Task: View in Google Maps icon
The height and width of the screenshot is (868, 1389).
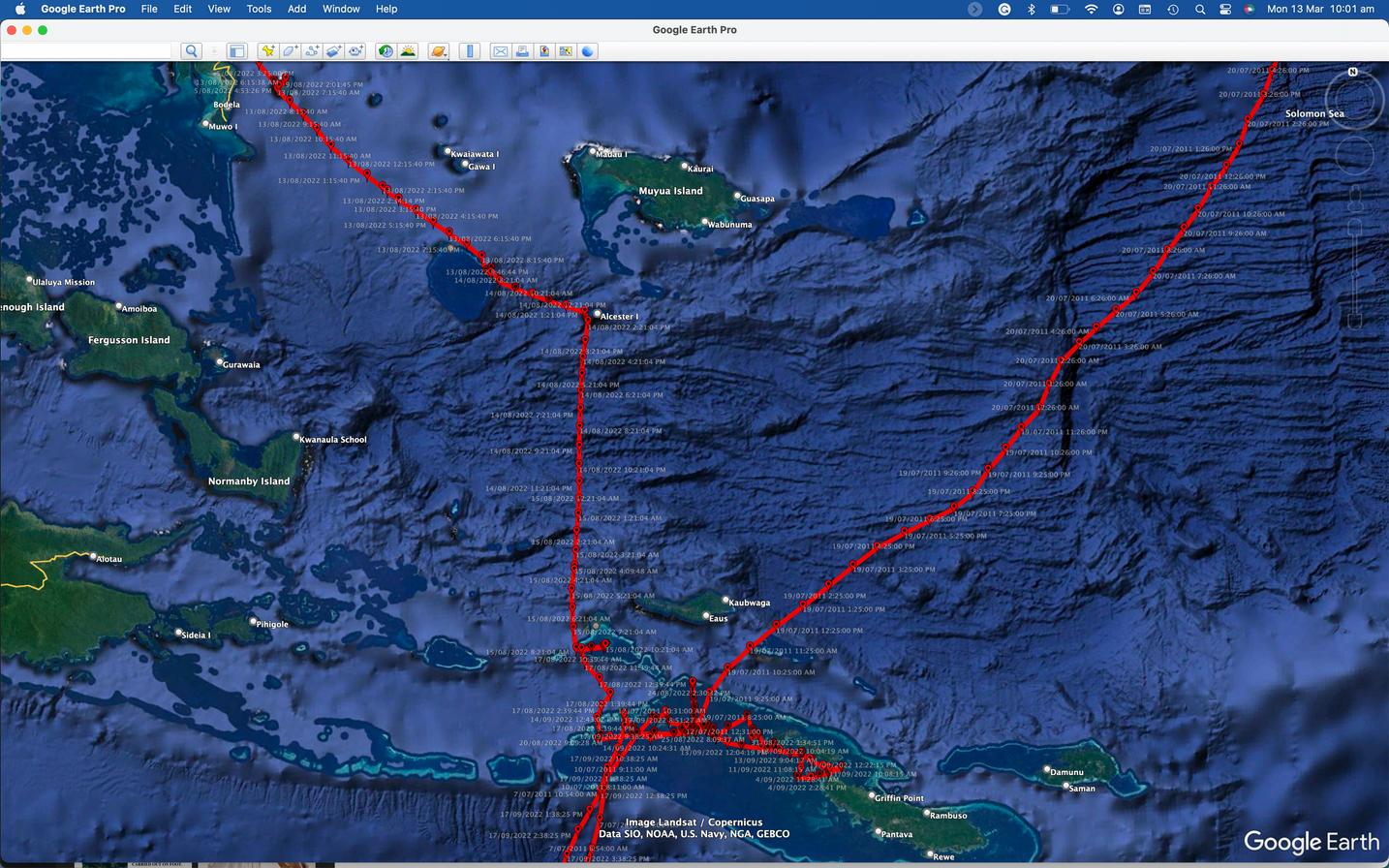Action: [x=566, y=51]
